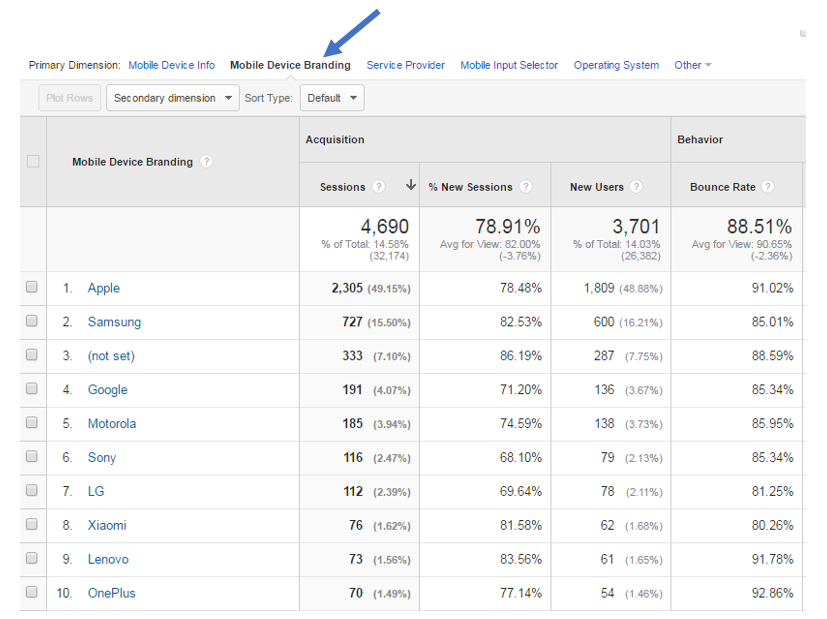Click the total bounce rate 88.51%

[759, 227]
